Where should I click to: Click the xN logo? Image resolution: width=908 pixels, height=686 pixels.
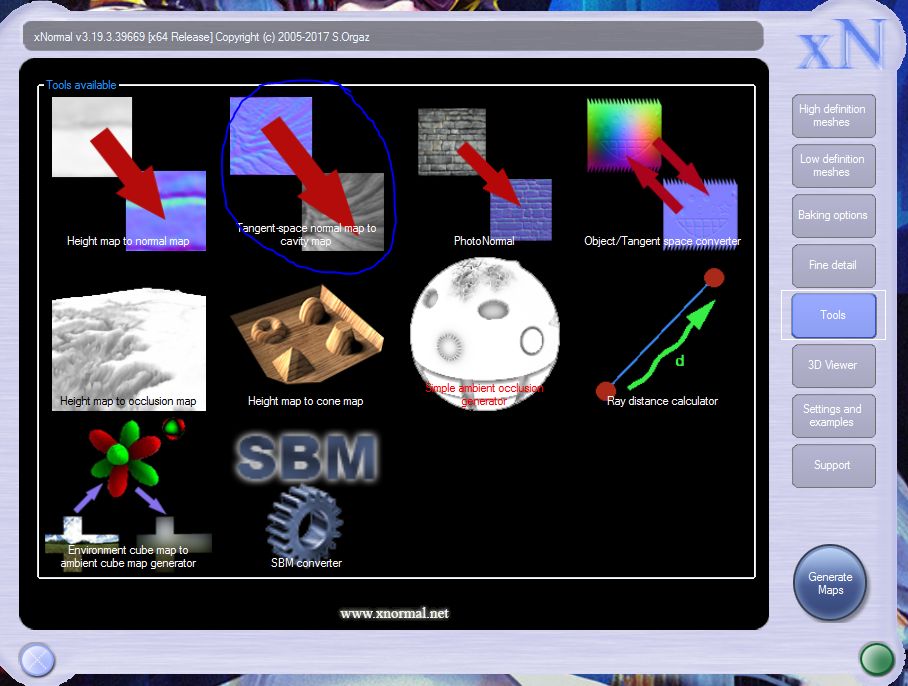(x=843, y=43)
